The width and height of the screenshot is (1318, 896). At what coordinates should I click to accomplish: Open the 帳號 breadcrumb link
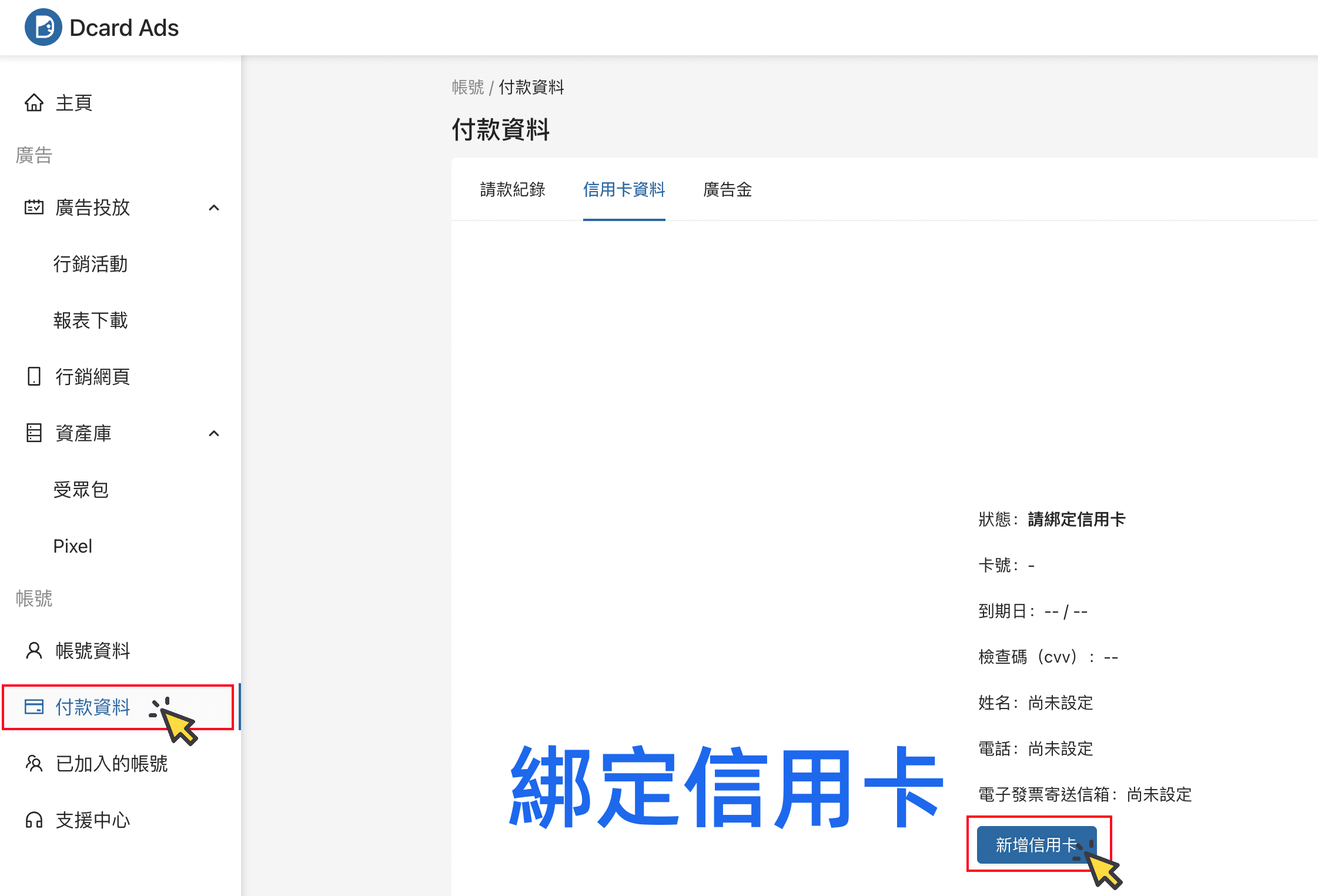[467, 87]
